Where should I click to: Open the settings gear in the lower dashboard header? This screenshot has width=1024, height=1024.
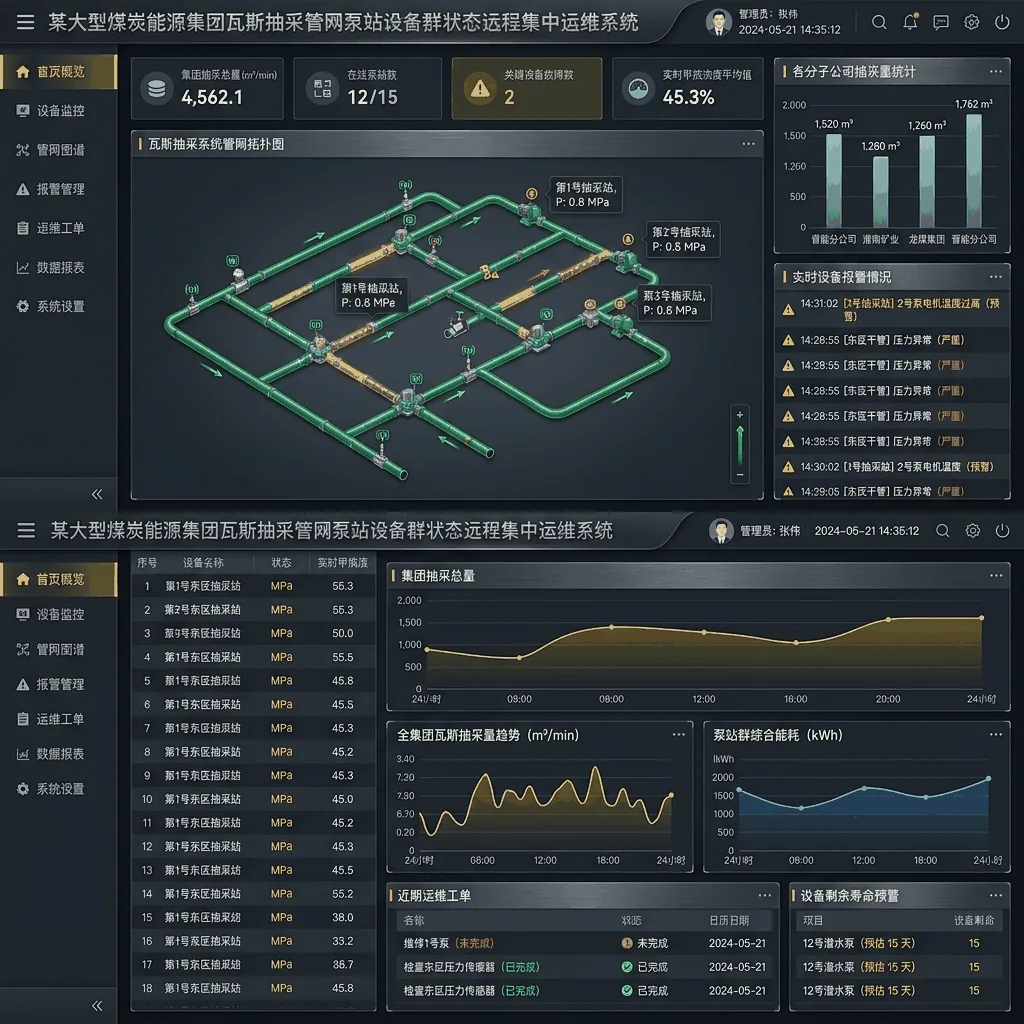[972, 531]
